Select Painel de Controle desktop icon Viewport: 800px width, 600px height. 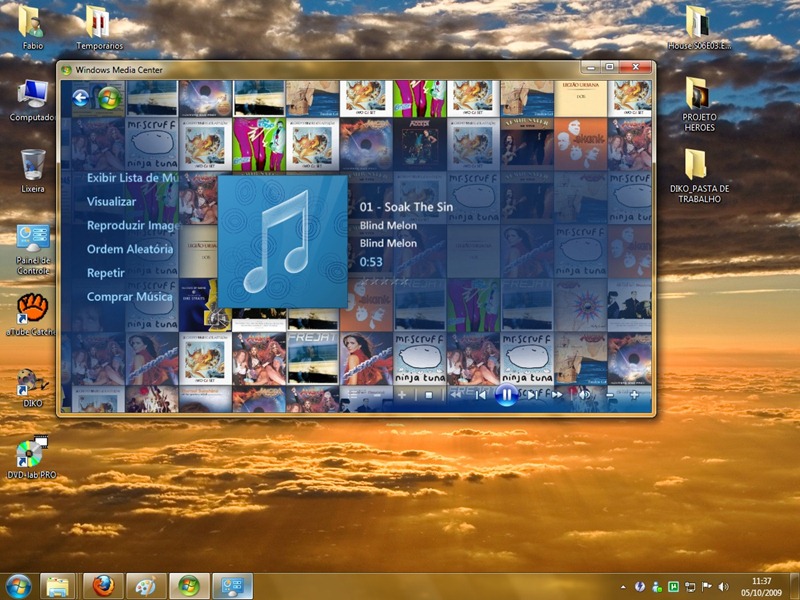click(33, 249)
